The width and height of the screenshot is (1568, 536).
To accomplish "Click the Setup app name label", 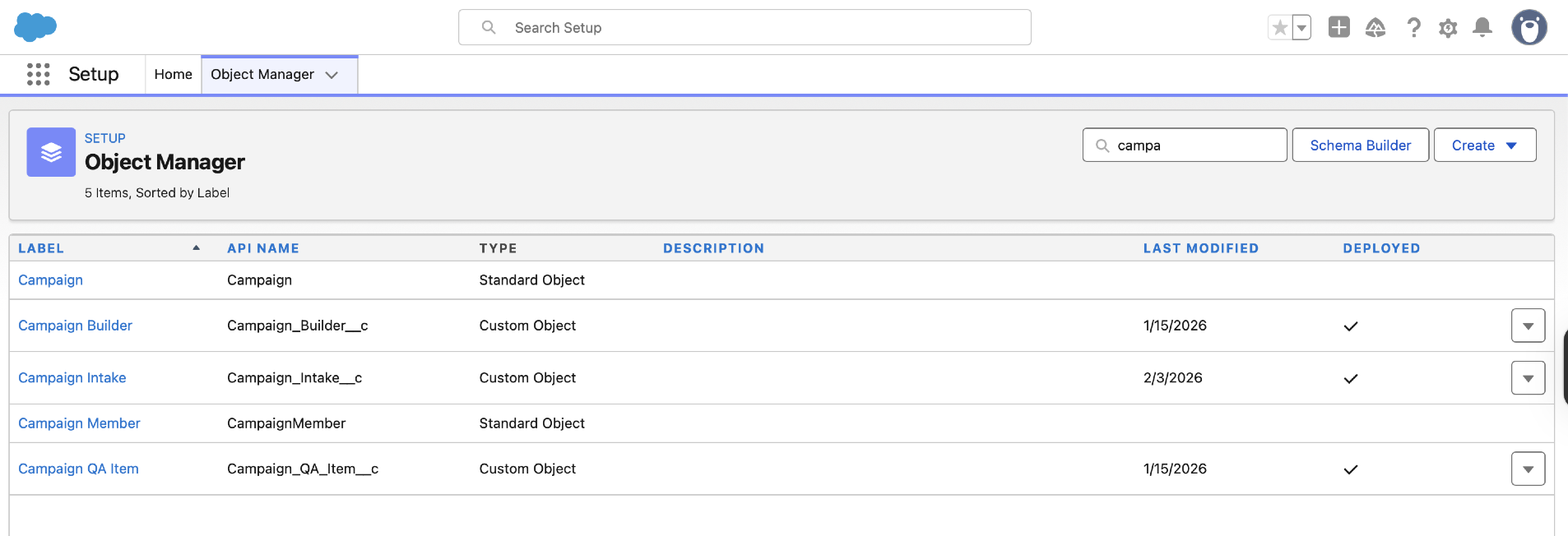I will pyautogui.click(x=94, y=74).
